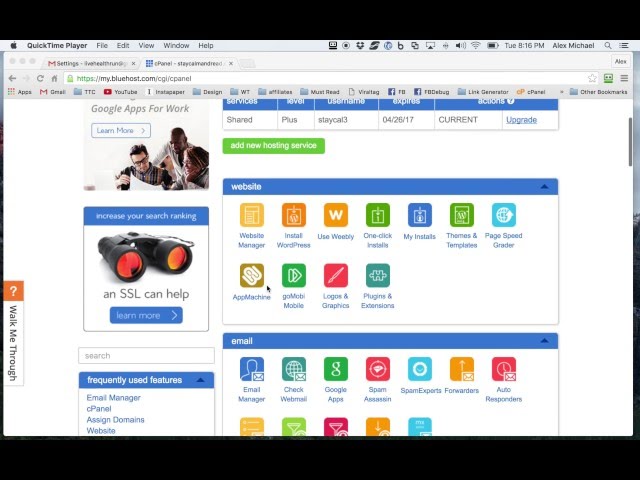Open the YouTube bookmark
This screenshot has height=480, width=640.
120,92
